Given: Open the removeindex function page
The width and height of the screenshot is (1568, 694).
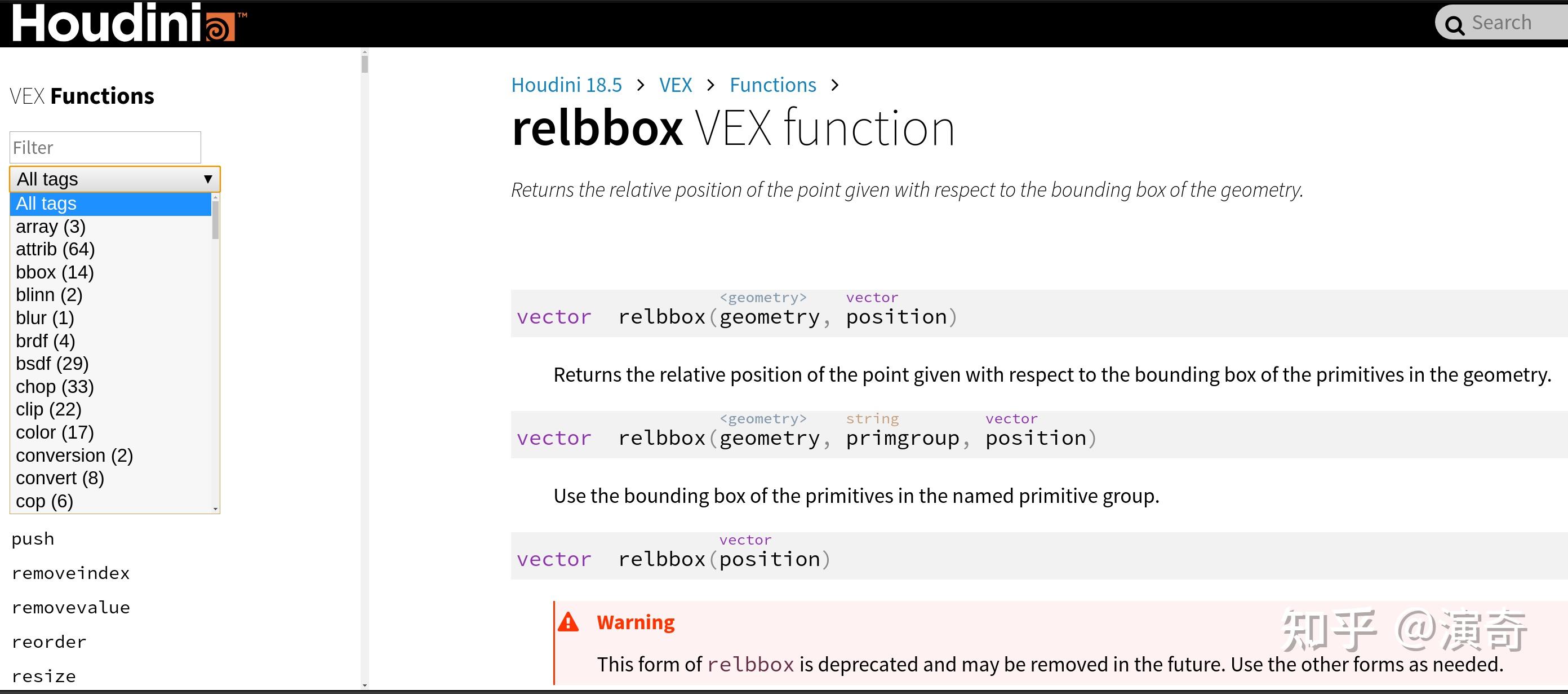Looking at the screenshot, I should point(70,573).
